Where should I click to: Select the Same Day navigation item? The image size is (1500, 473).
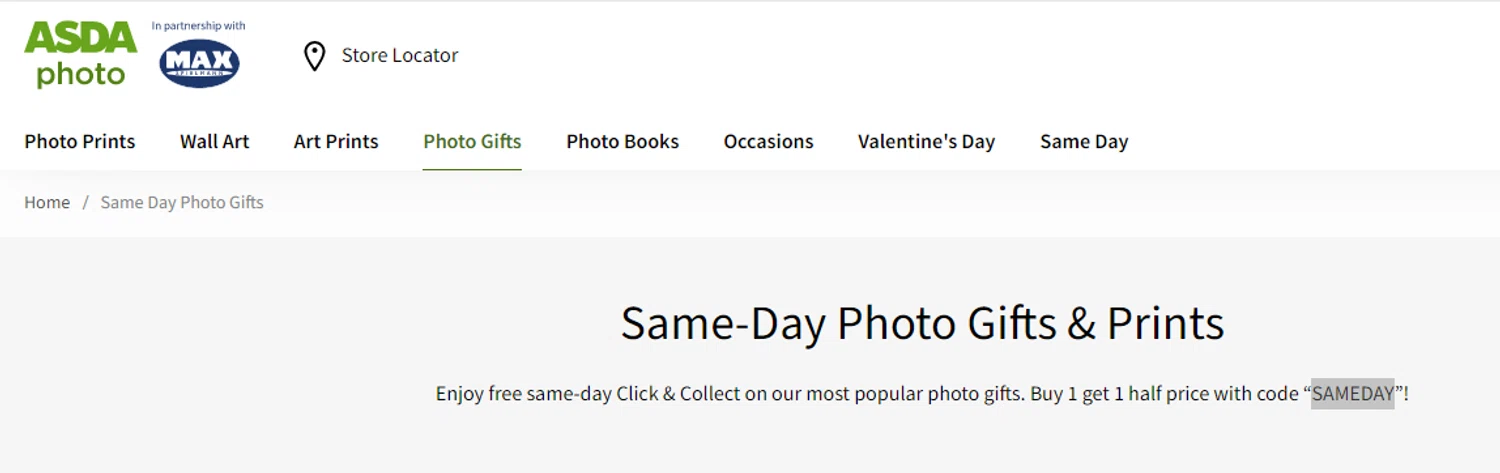(x=1084, y=142)
